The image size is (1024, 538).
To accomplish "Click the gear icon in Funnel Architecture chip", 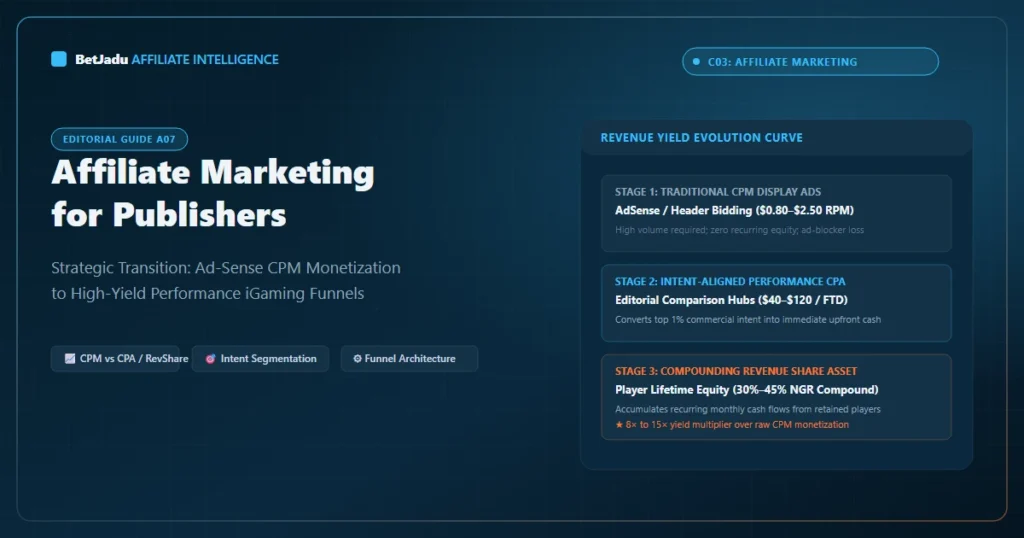I will pyautogui.click(x=357, y=358).
